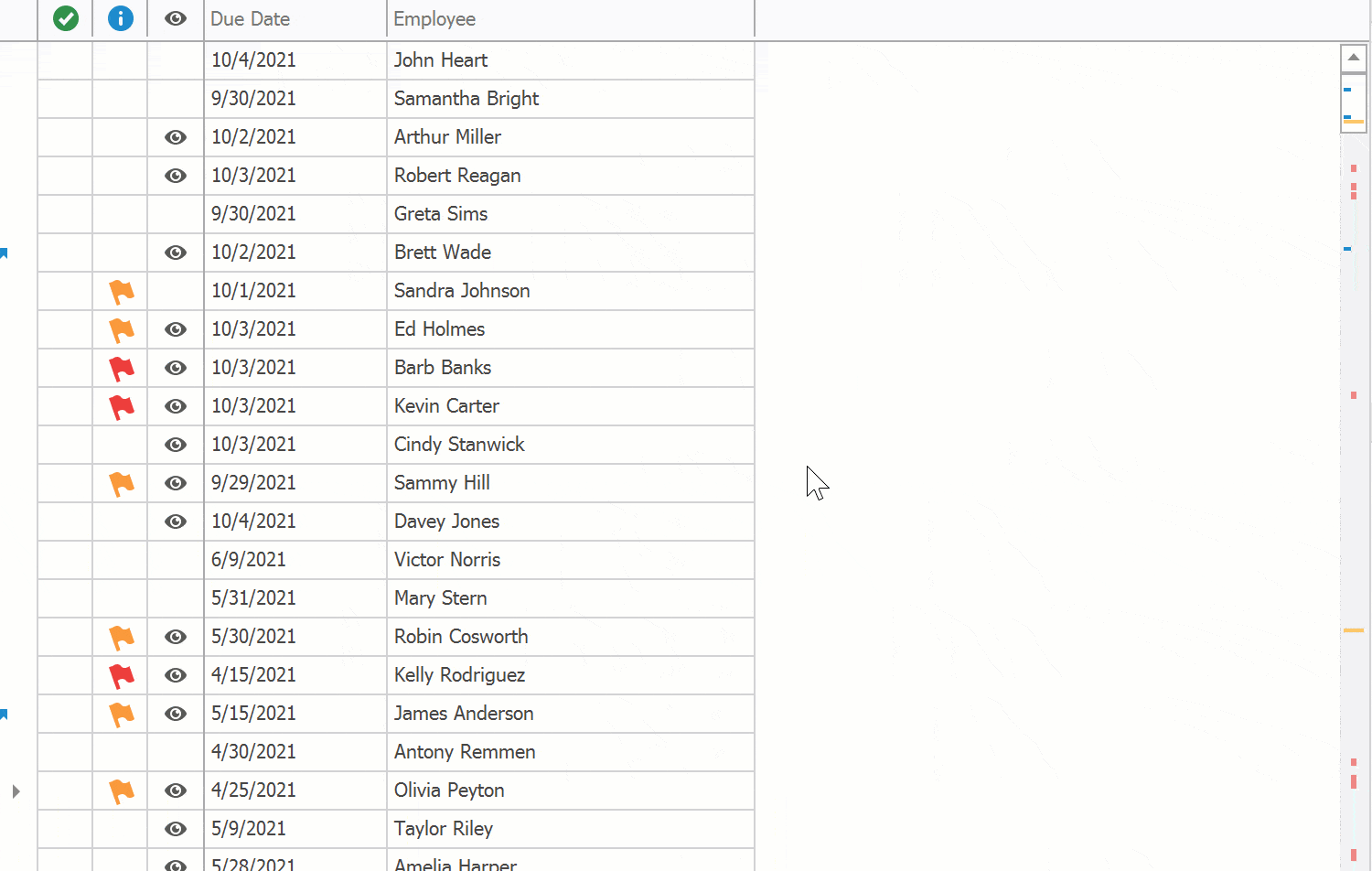The width and height of the screenshot is (1372, 871).
Task: Click the scrollbar up arrow
Action: [1354, 58]
